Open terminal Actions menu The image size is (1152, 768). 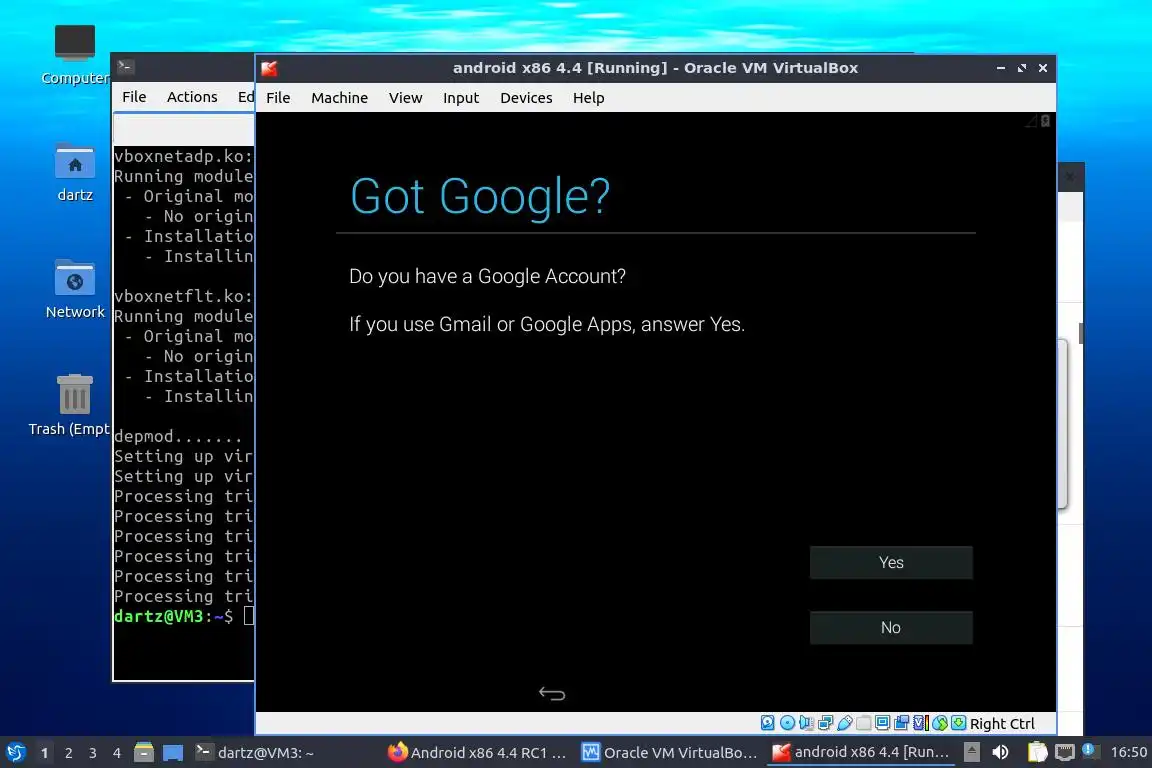pyautogui.click(x=192, y=97)
